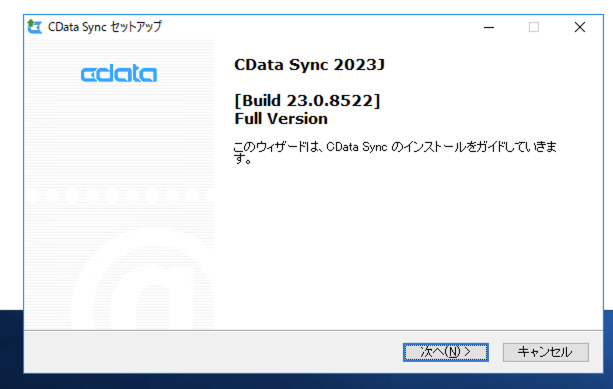
Task: Click the dotted stripe band in left banner
Action: click(x=119, y=195)
